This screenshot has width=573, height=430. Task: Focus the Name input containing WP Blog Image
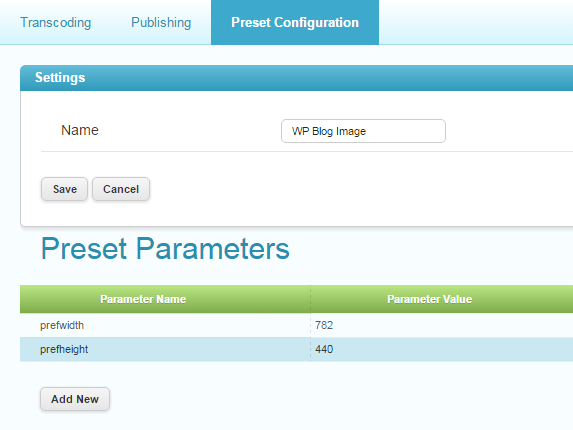click(363, 131)
